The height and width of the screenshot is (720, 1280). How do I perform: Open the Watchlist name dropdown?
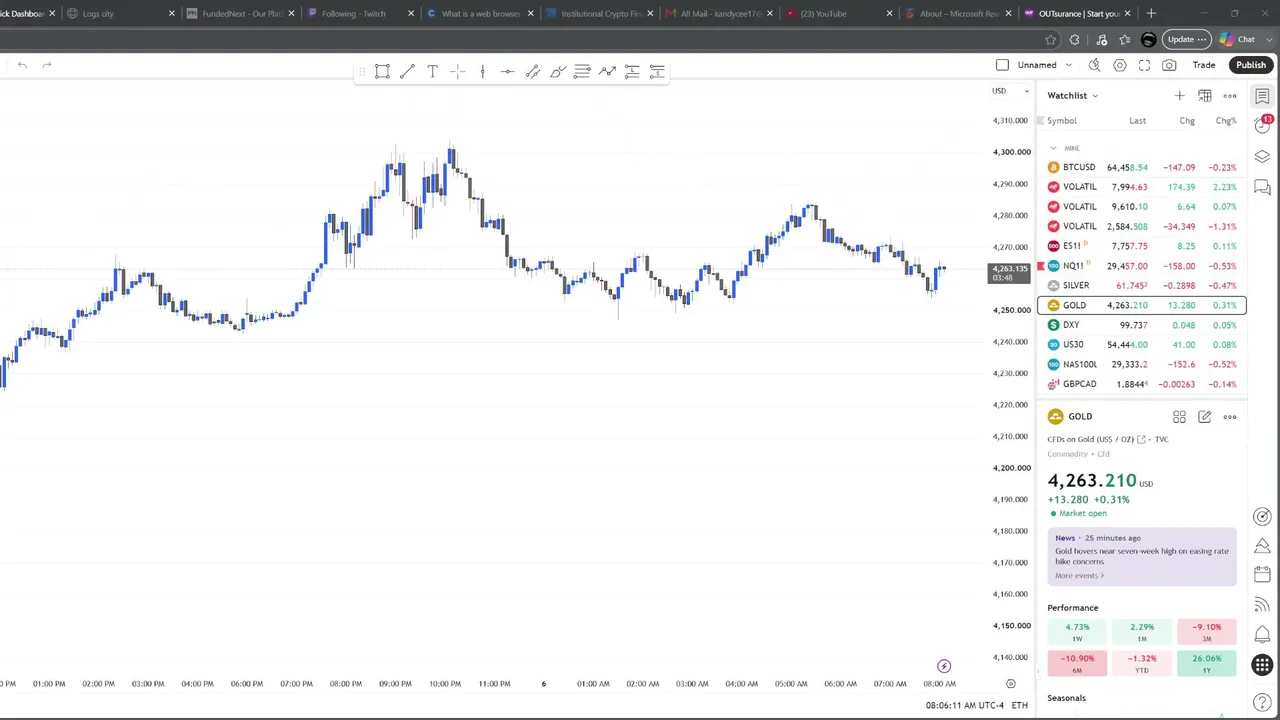pos(1073,96)
